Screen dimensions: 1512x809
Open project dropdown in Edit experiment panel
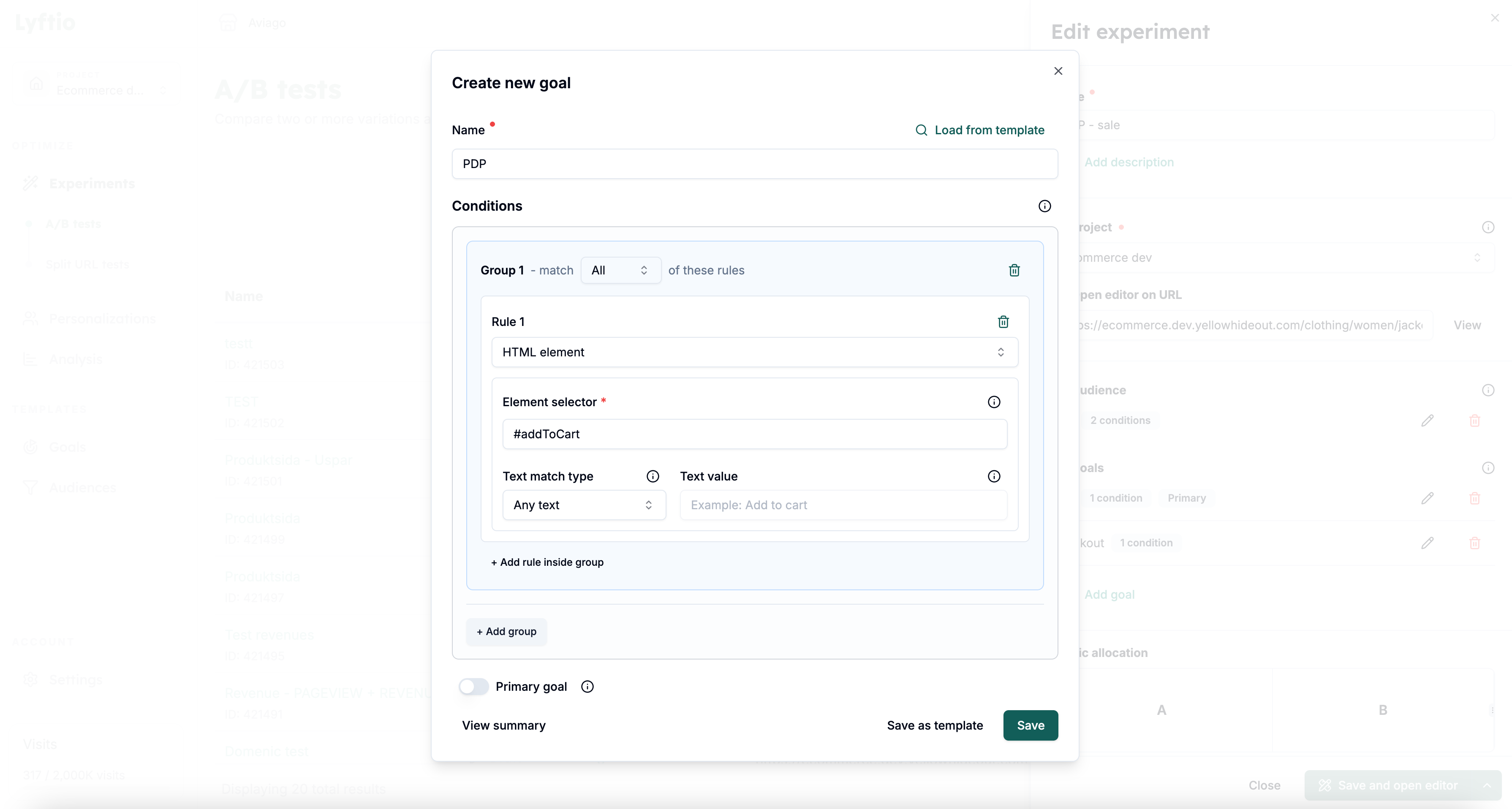1286,258
